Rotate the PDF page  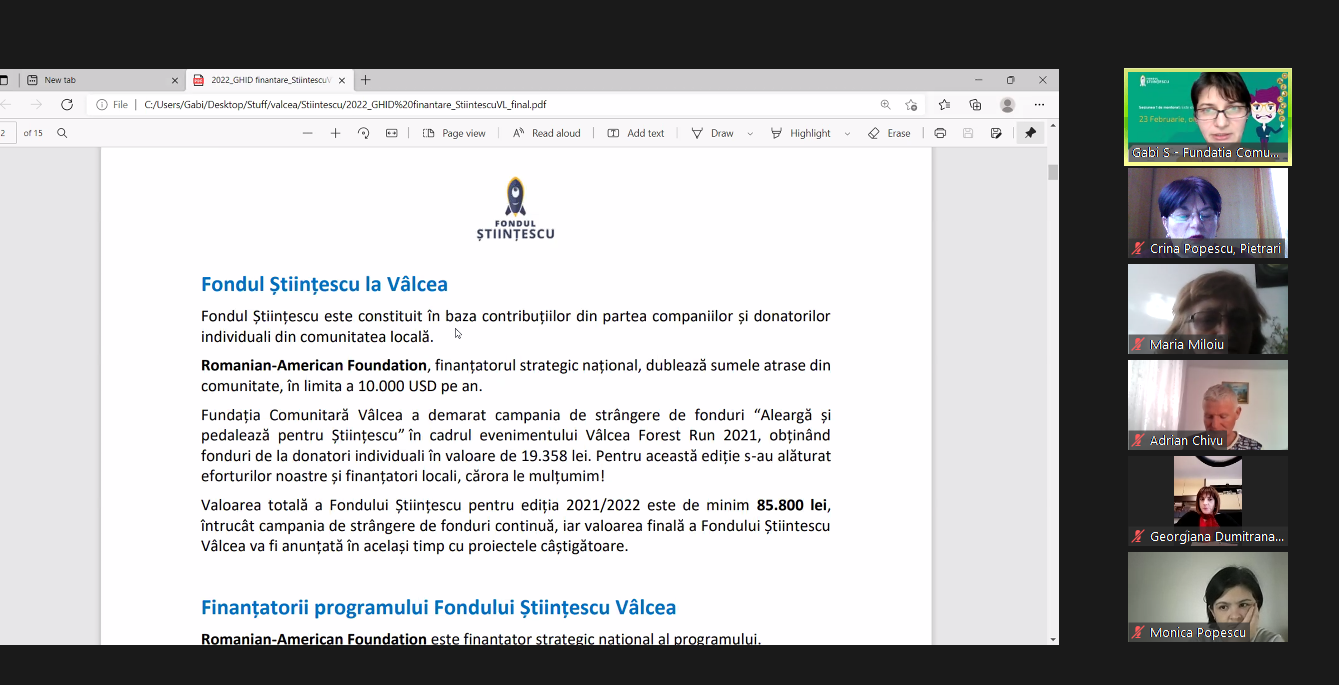coord(363,133)
